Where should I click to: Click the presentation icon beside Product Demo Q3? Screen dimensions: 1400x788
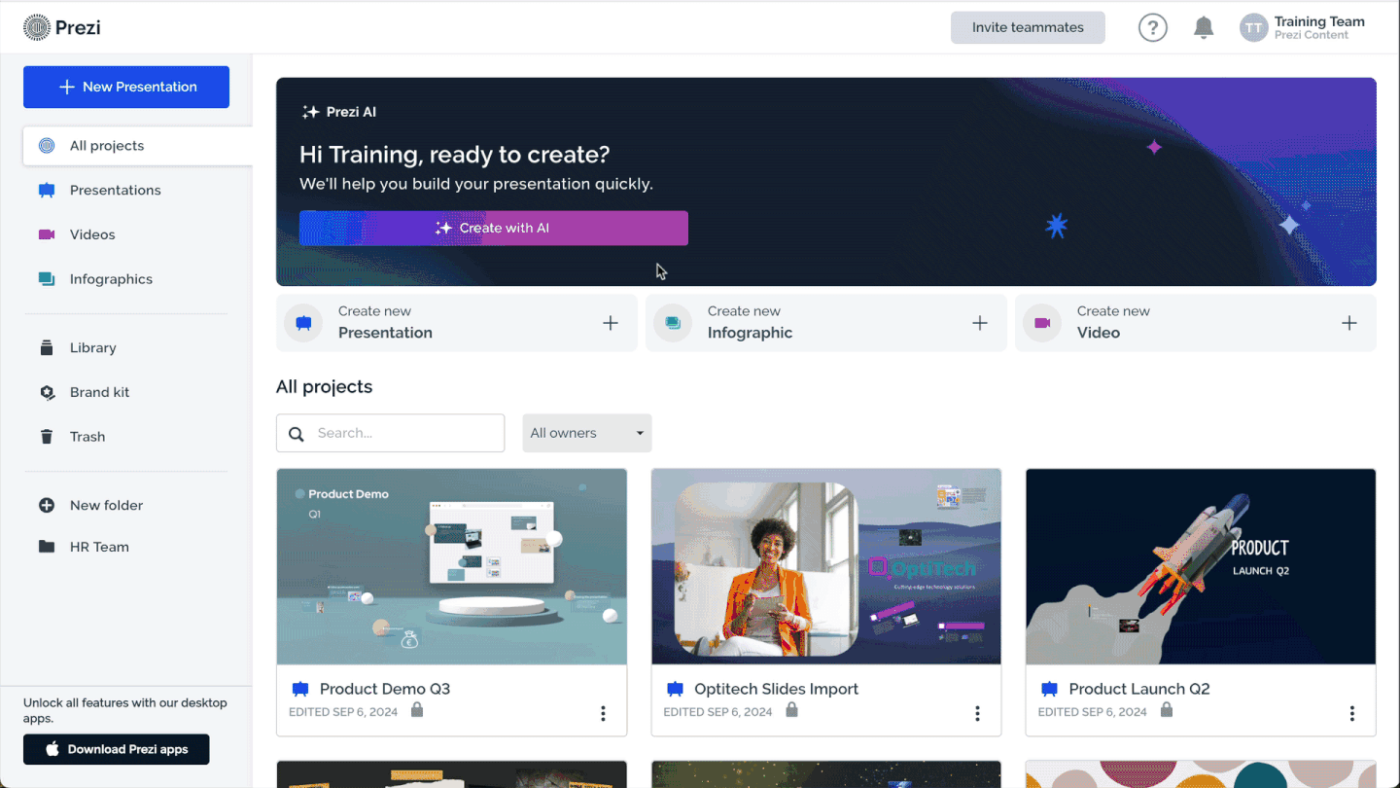pyautogui.click(x=300, y=689)
